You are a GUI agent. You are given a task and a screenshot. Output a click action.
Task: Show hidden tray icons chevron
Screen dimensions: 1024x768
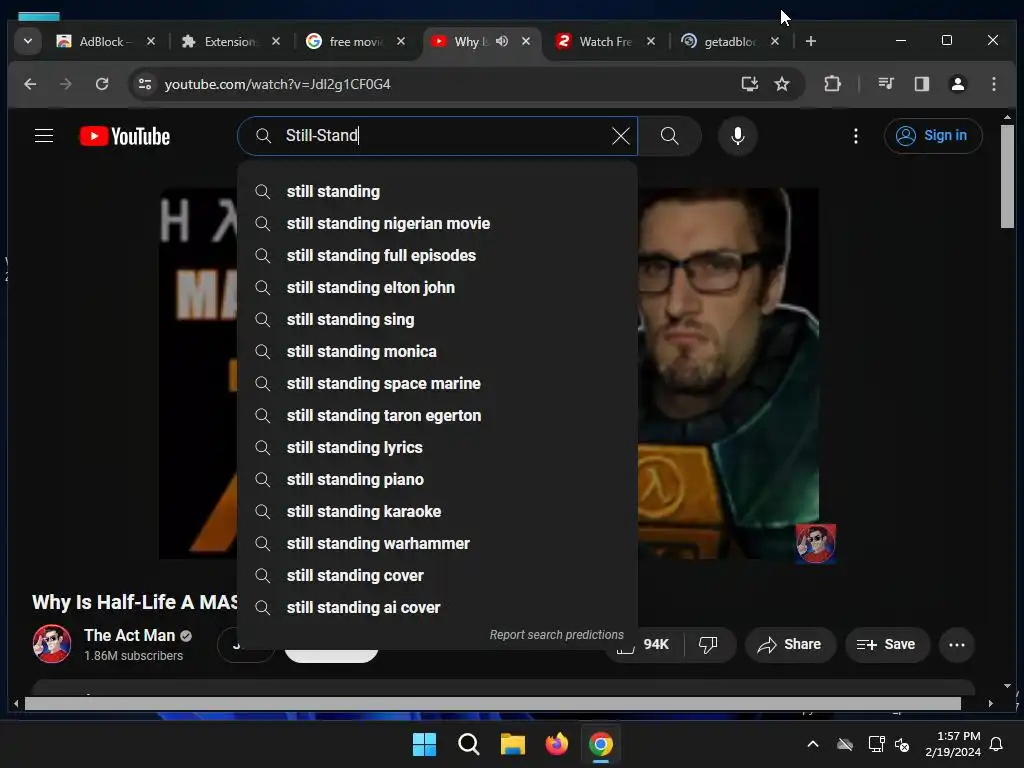pyautogui.click(x=812, y=744)
